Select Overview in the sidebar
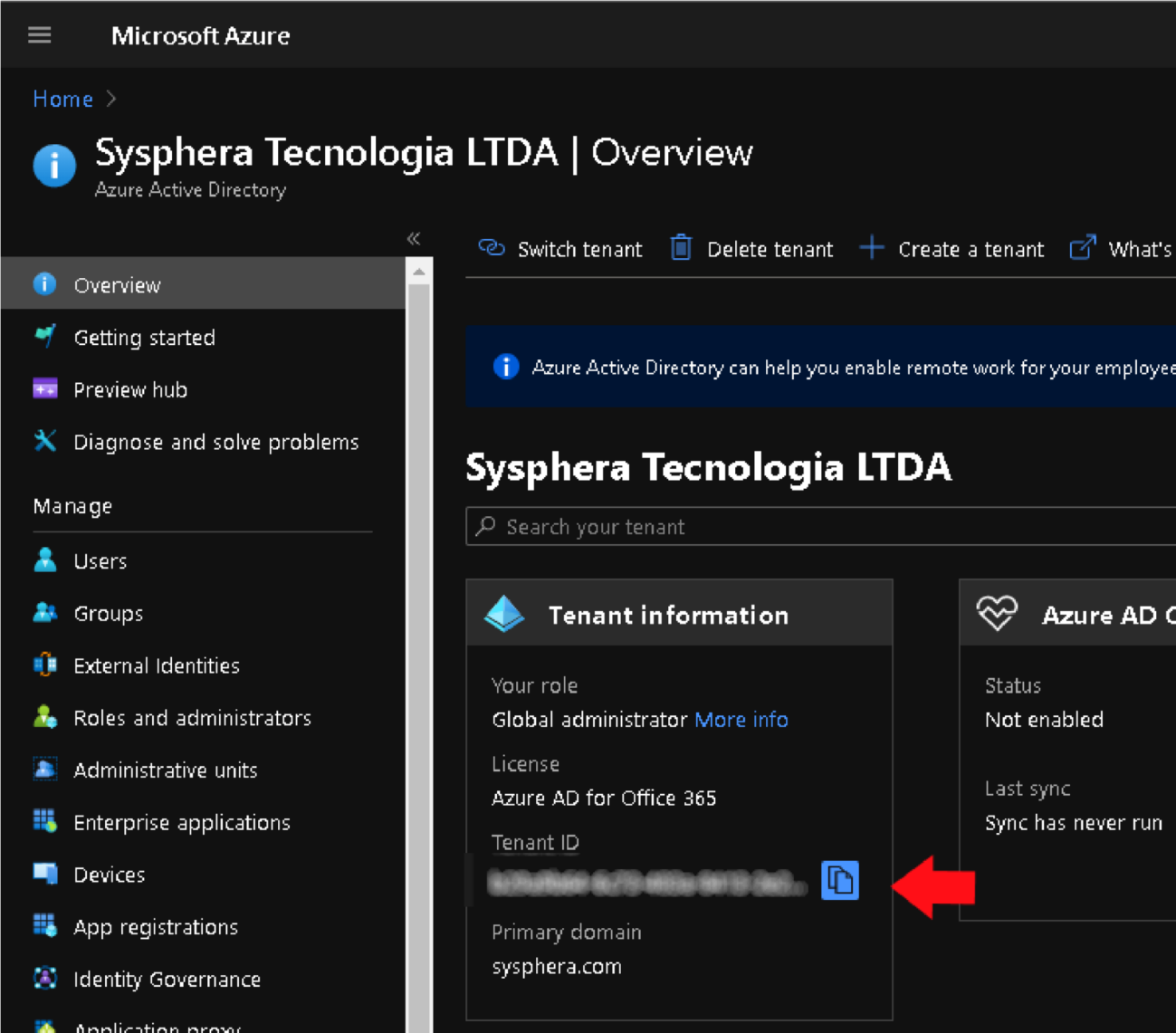 point(203,284)
